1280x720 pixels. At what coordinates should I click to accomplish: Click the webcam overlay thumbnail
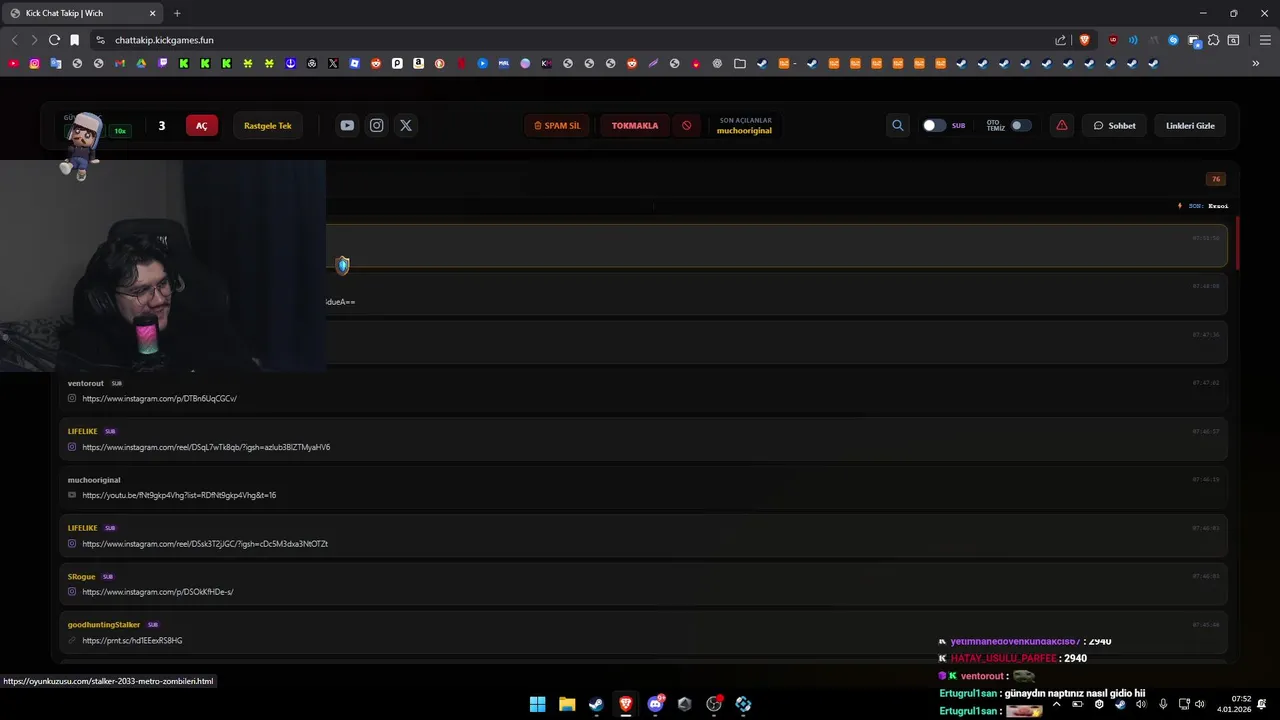[163, 266]
